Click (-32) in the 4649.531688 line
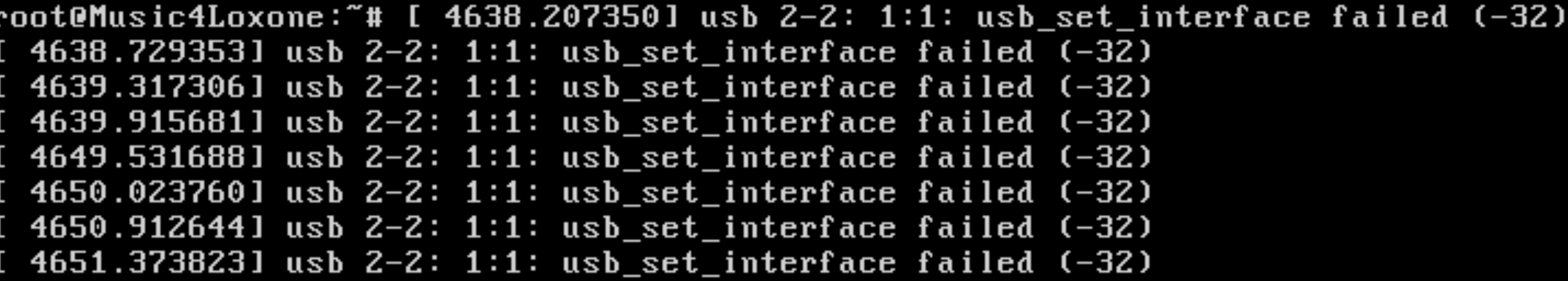Viewport: 1568px width, 281px height. (1105, 157)
